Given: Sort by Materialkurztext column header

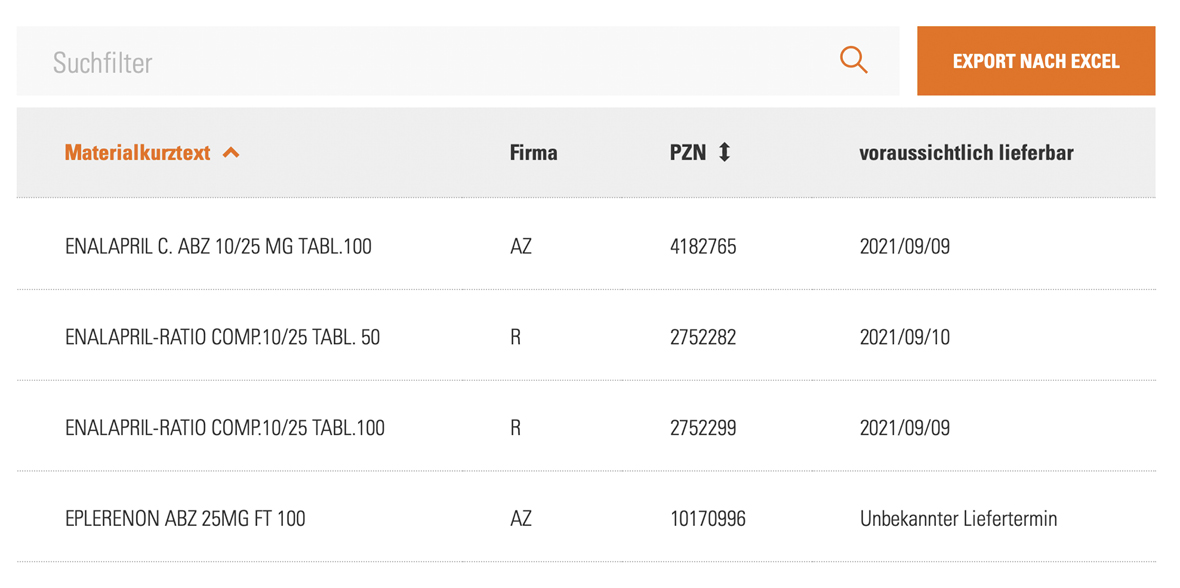Looking at the screenshot, I should (x=138, y=153).
